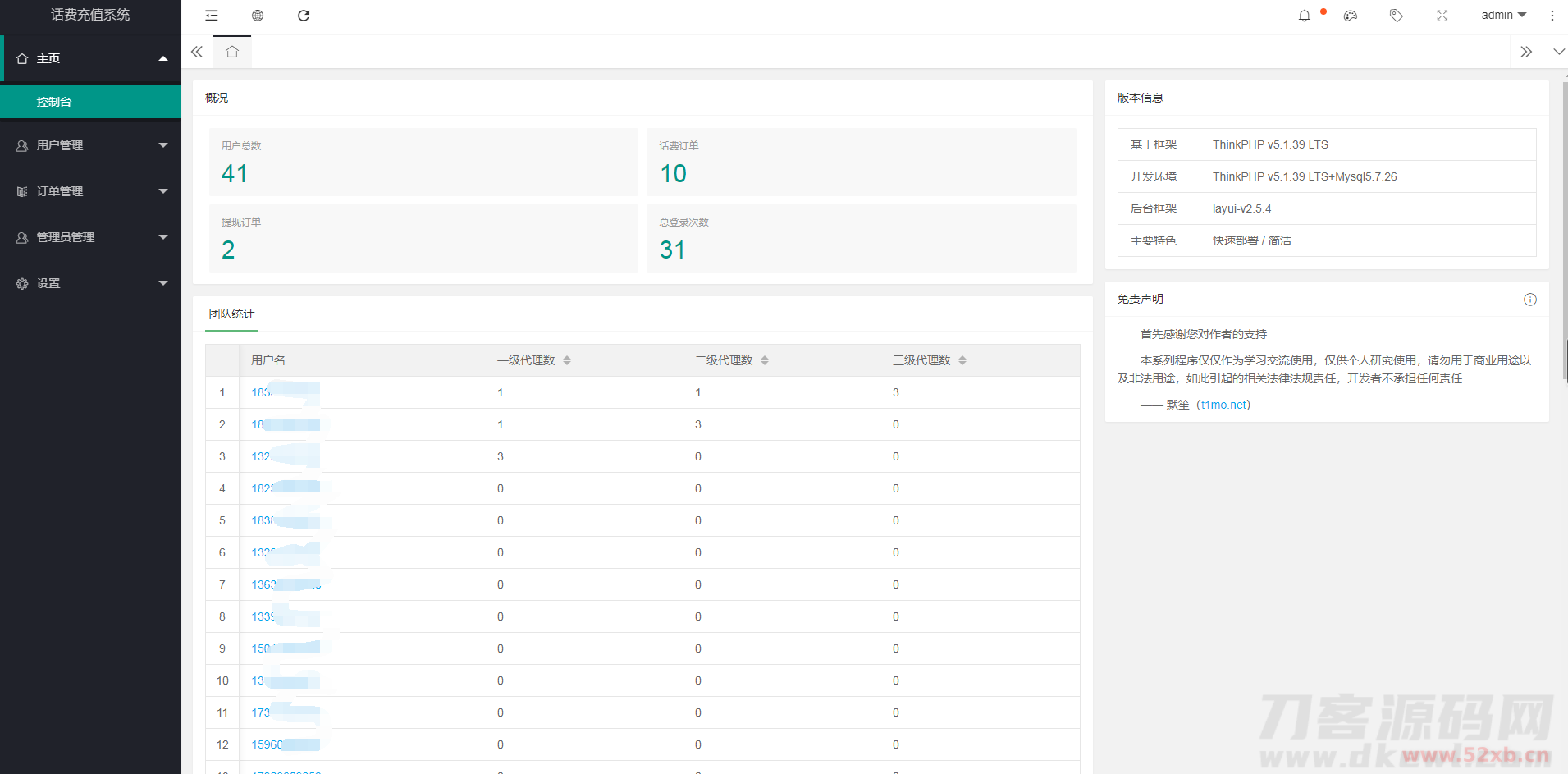Switch to the 团队统计 tab
1568x774 pixels.
[231, 314]
